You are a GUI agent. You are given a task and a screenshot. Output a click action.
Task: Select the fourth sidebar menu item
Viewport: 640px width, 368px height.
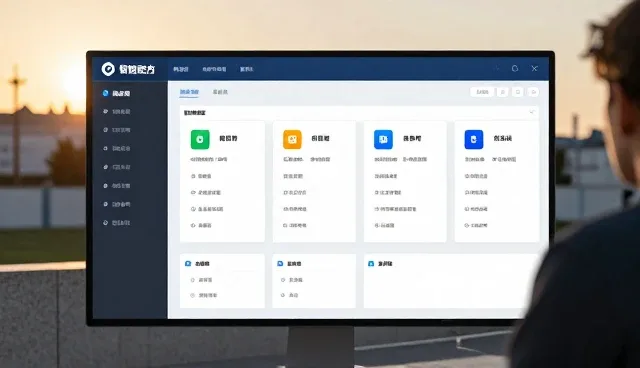point(117,149)
